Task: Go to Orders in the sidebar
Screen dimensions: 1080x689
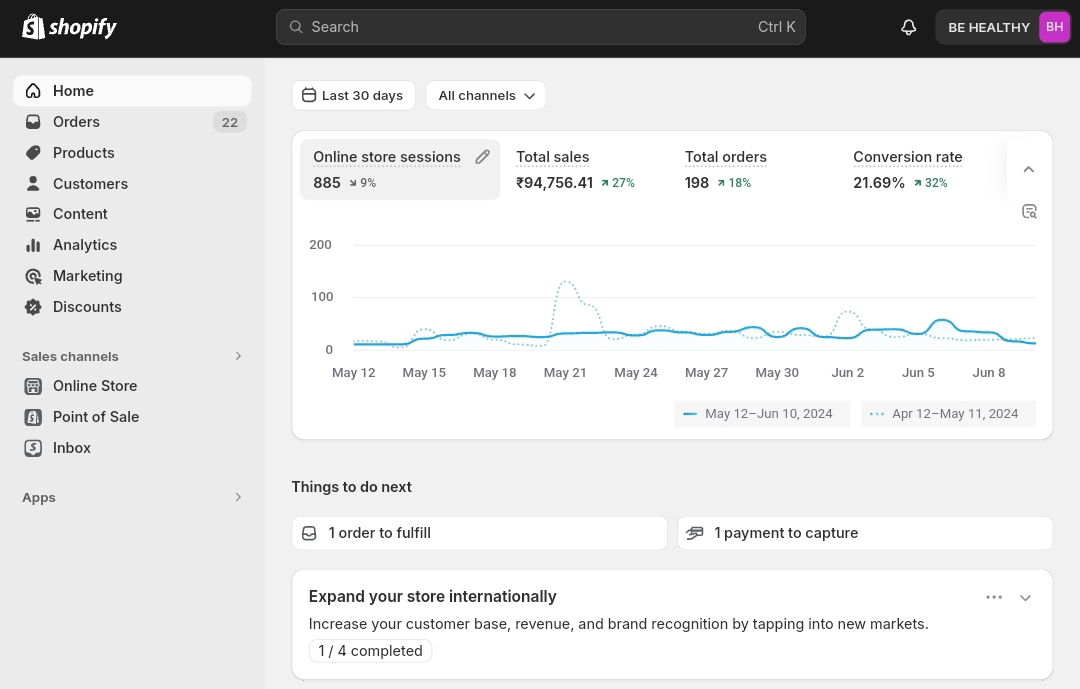Action: click(x=76, y=122)
